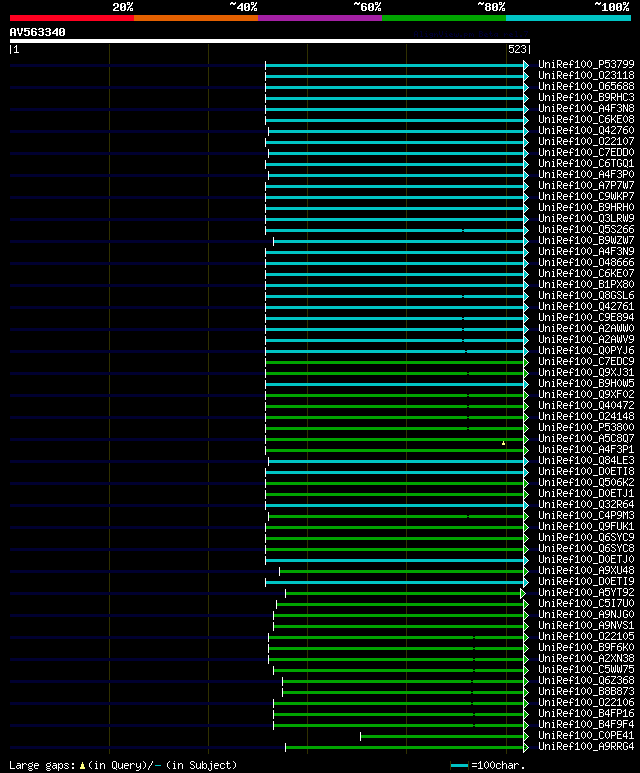Click the yellow gap symbol in the legend

82,766
